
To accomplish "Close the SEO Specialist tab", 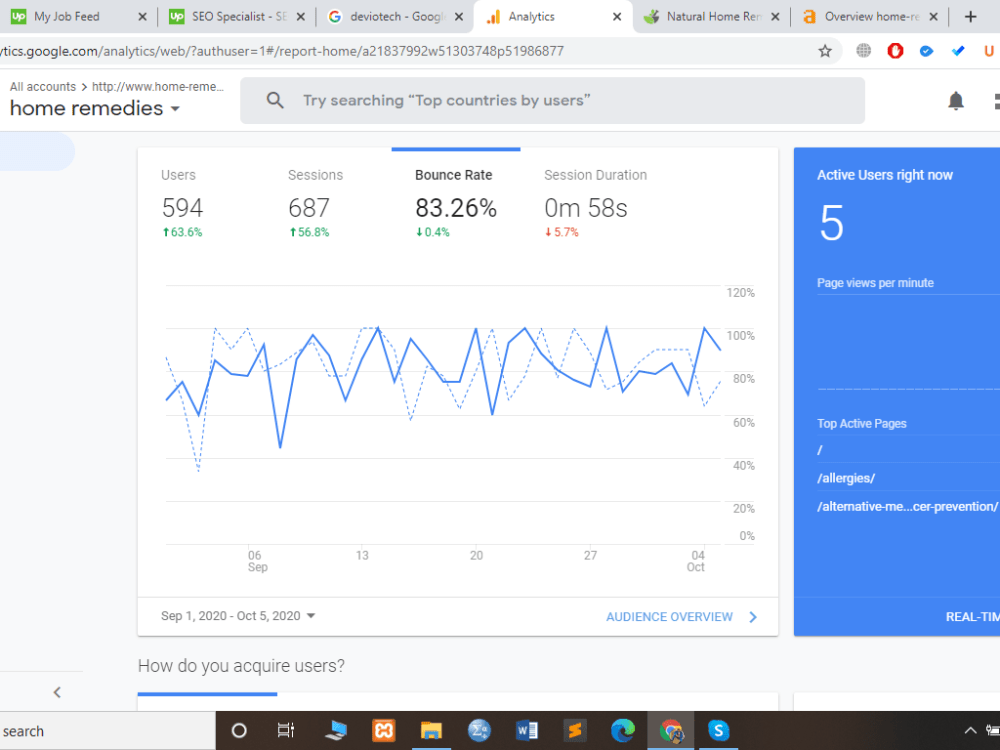I will click(300, 17).
